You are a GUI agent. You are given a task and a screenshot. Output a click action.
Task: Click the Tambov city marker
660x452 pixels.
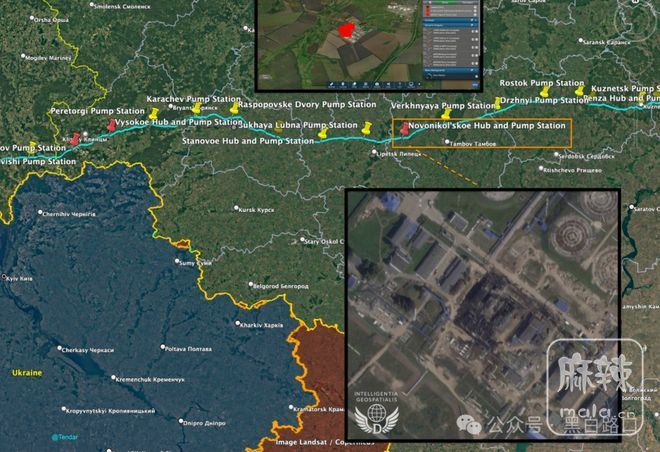[x=447, y=143]
